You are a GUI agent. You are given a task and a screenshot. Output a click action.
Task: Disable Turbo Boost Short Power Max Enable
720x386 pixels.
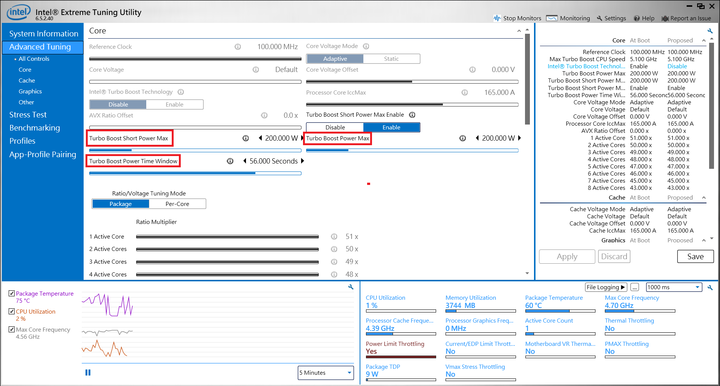tap(335, 128)
